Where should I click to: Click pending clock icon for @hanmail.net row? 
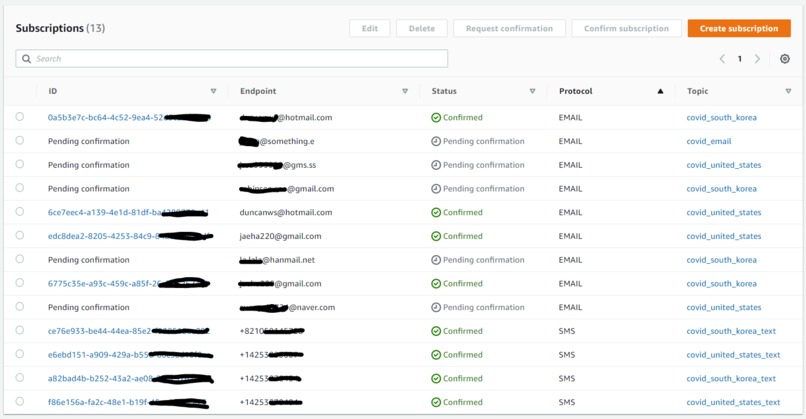pos(436,260)
